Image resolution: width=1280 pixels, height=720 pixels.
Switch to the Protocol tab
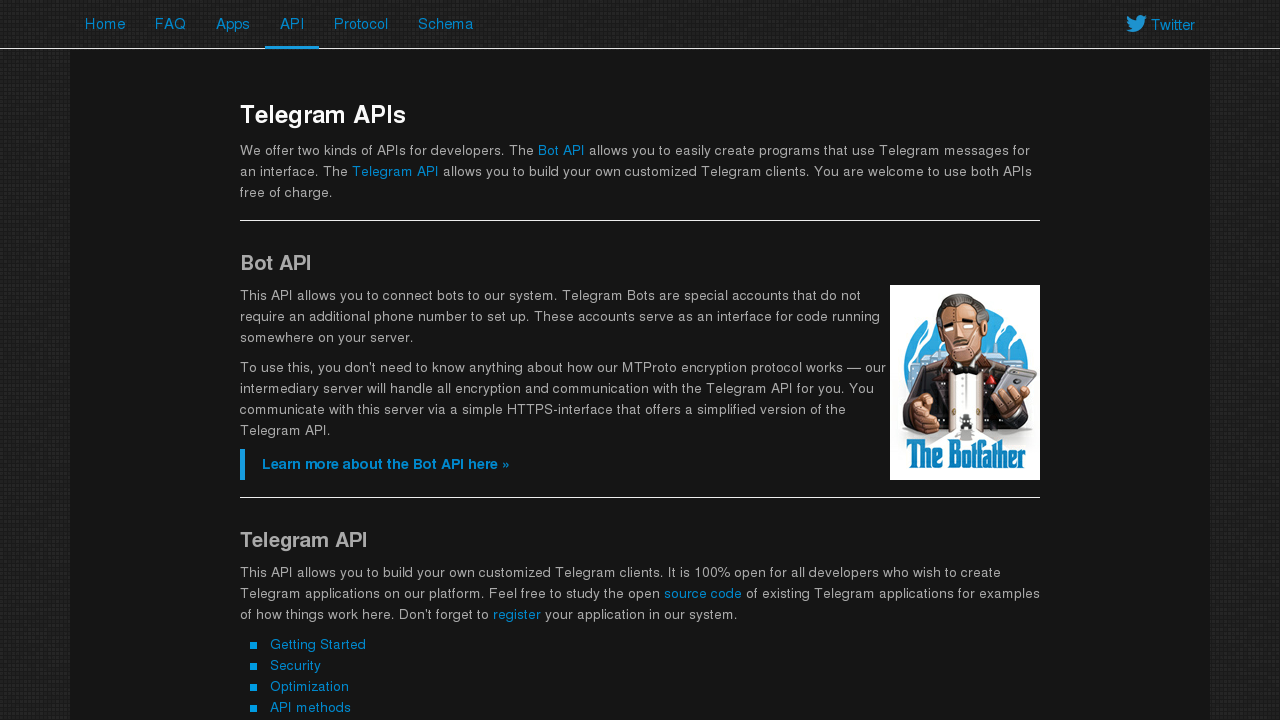click(x=361, y=24)
